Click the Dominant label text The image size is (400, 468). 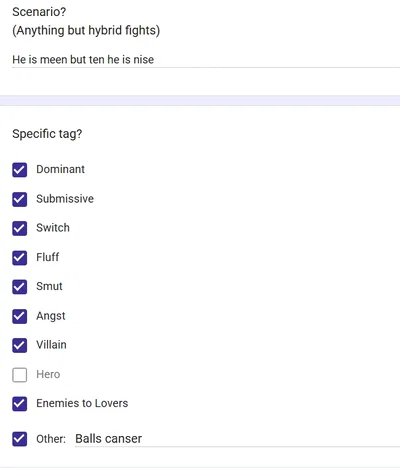click(60, 169)
